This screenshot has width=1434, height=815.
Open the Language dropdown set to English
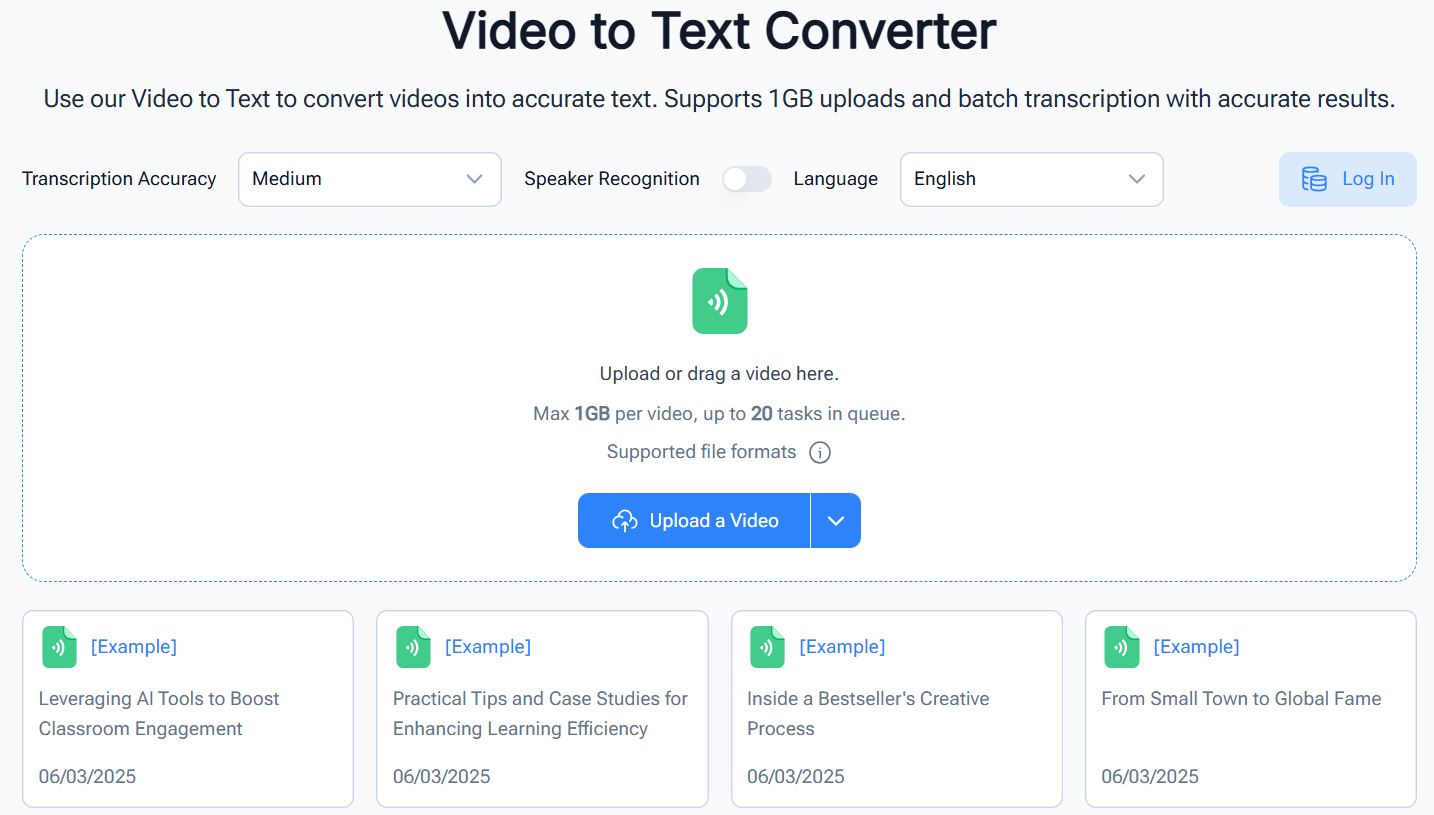[x=1031, y=179]
